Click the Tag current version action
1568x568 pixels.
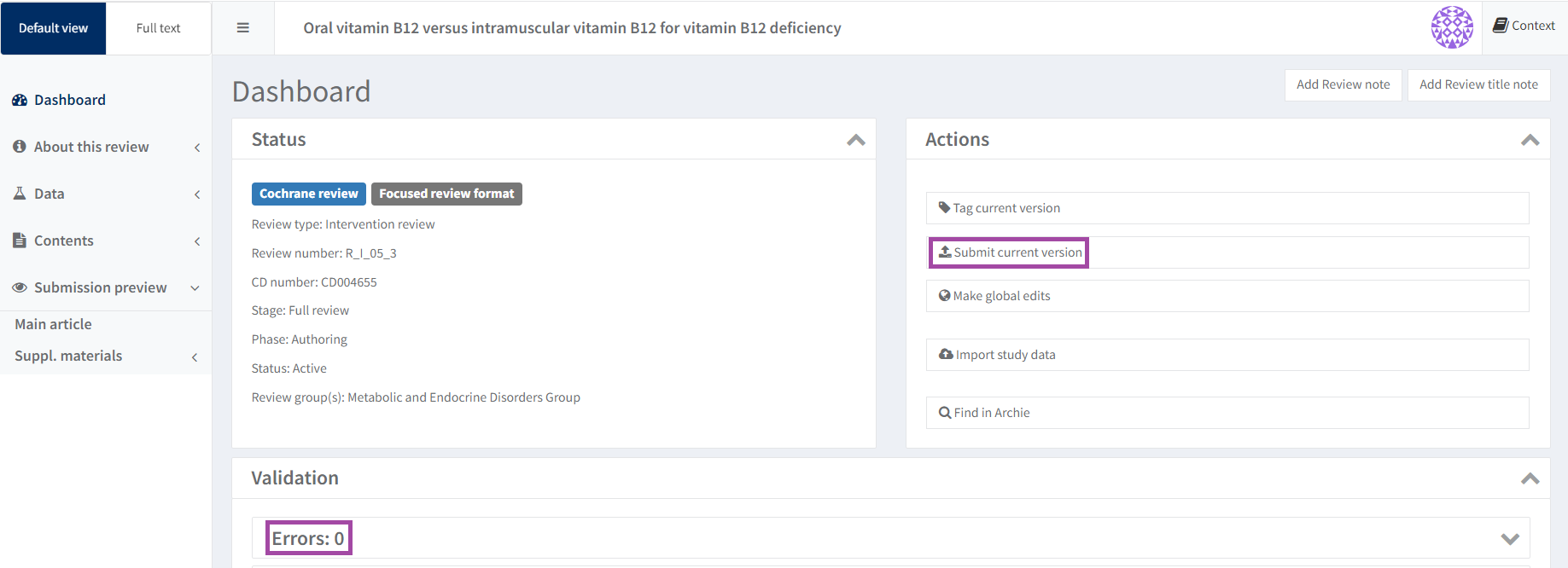pyautogui.click(x=1006, y=208)
